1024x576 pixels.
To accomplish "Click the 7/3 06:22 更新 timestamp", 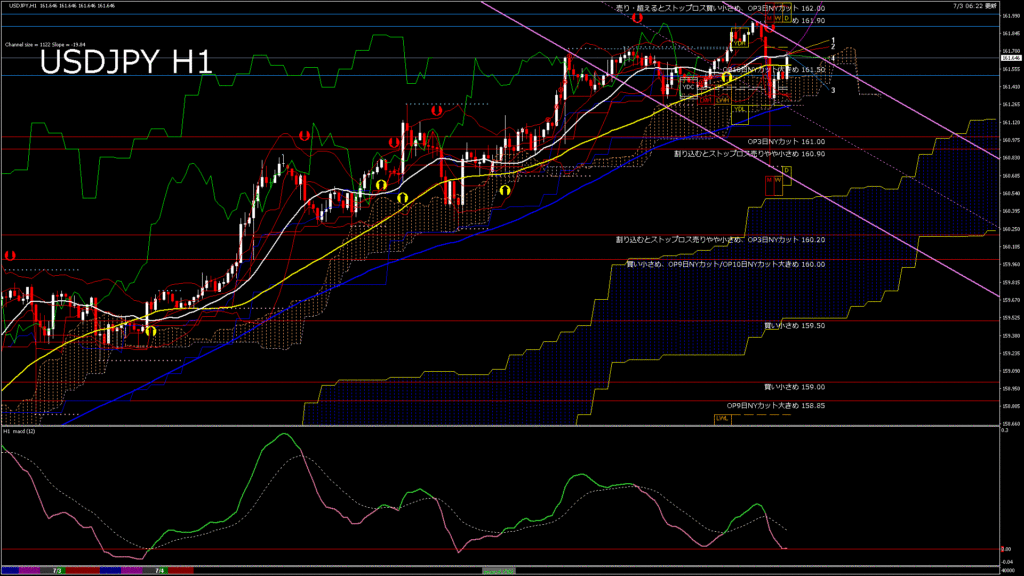I will (x=976, y=6).
